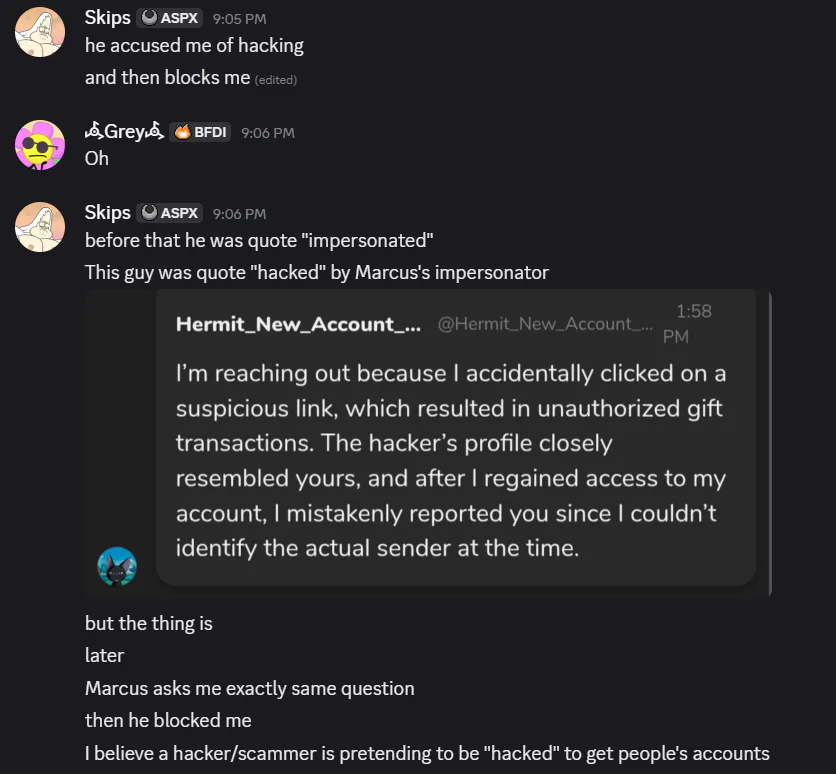
Task: Open the BFDI server tag badge
Action: [x=200, y=132]
